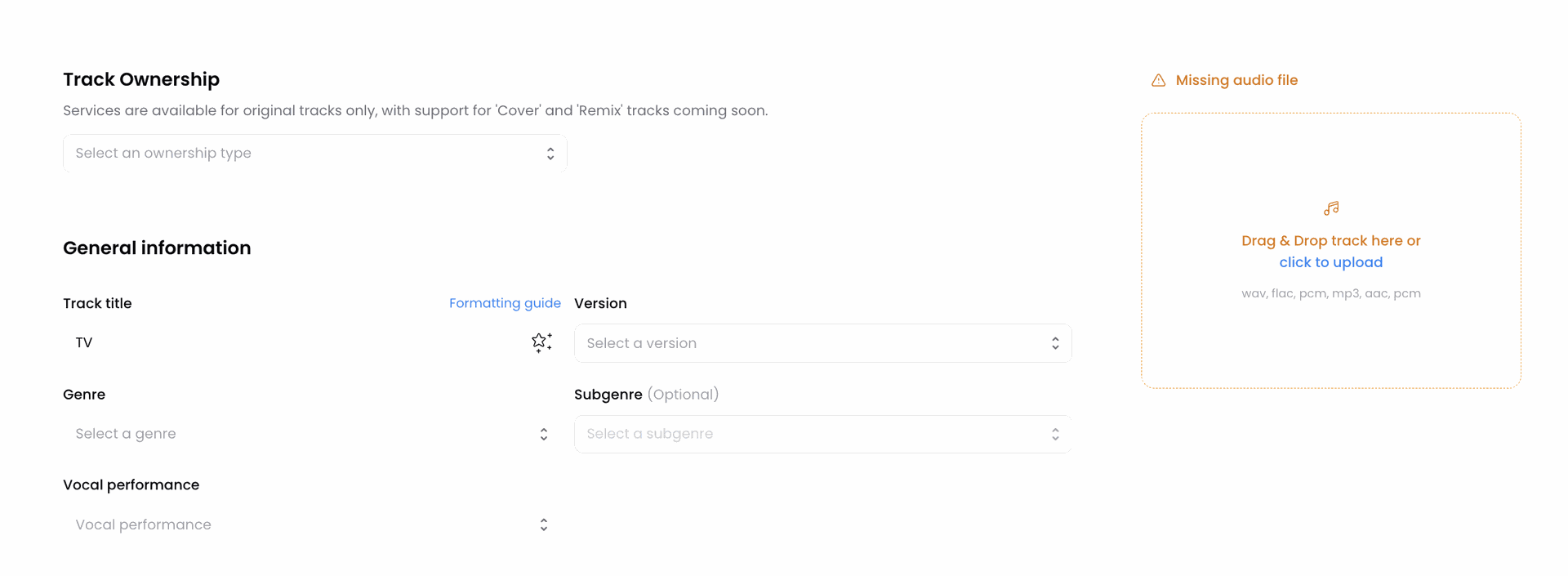This screenshot has width=1568, height=576.
Task: Click the Subgenre field up-down arrows icon
Action: [1055, 434]
